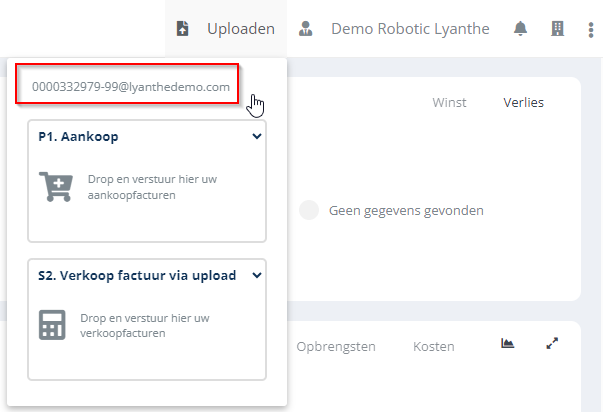Show Opbrengsten in the chart
Screen dimensions: 603x412
[x=336, y=346]
